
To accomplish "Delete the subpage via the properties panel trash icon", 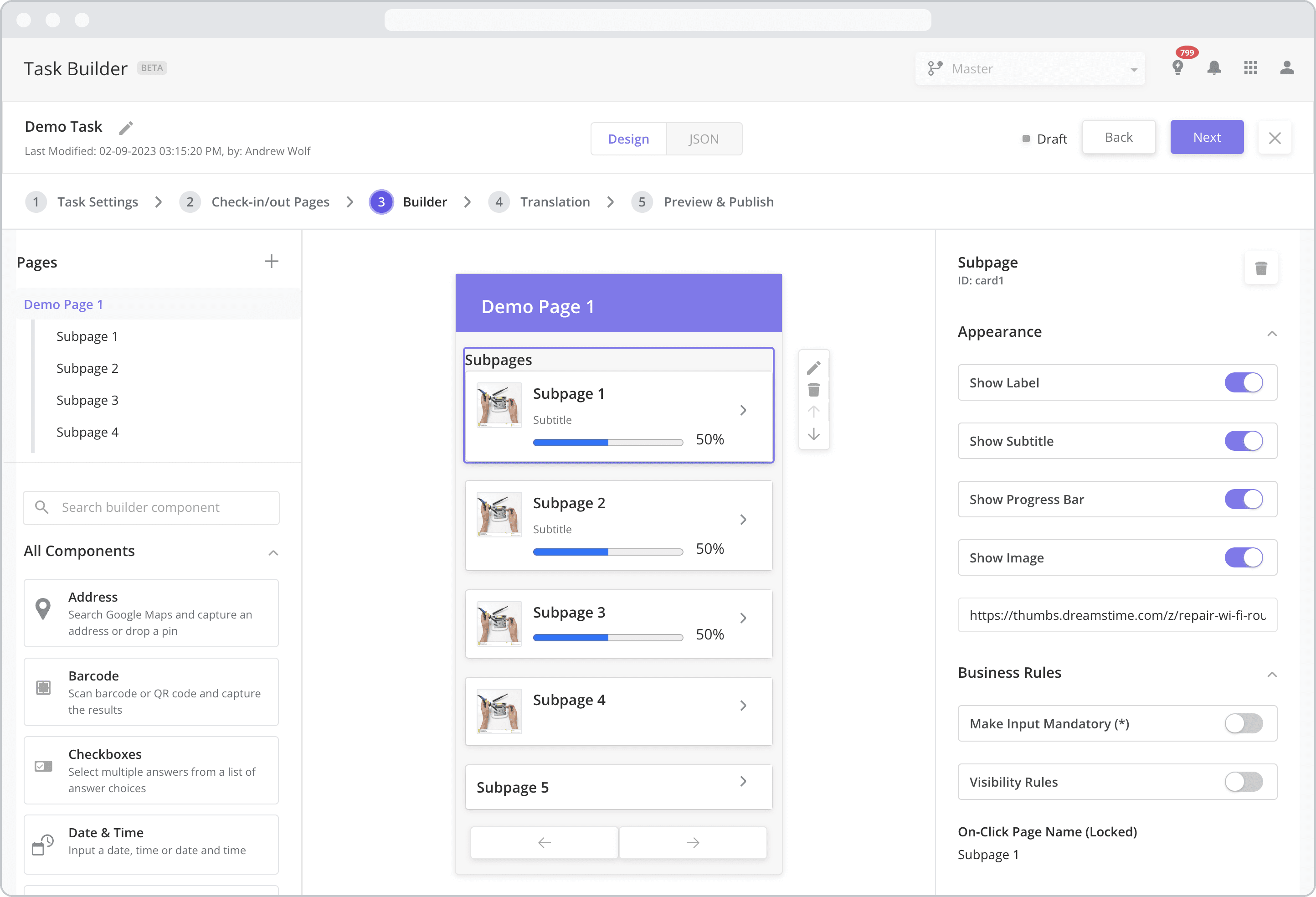I will [x=1261, y=268].
